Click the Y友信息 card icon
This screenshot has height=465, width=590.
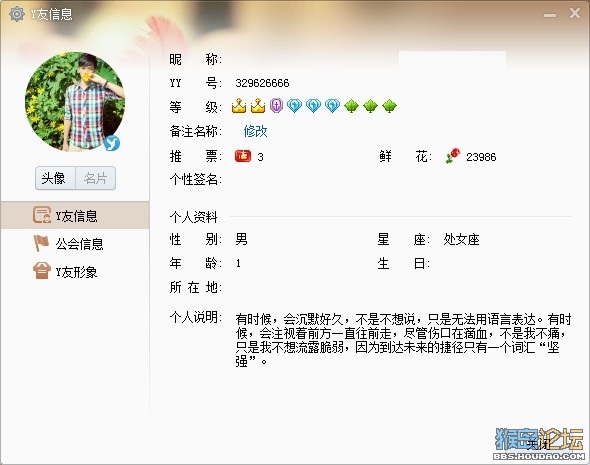41,215
